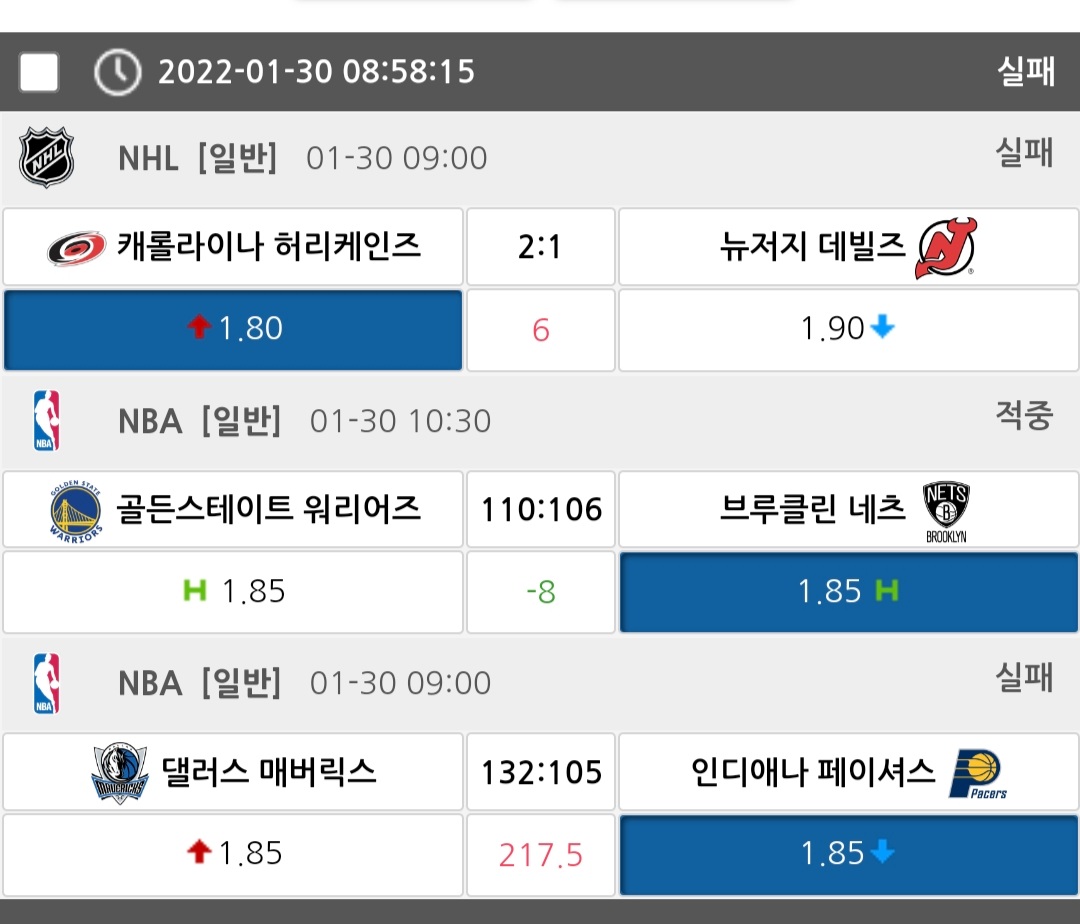The width and height of the screenshot is (1080, 924).
Task: Click the clock icon in the header
Action: coord(117,72)
